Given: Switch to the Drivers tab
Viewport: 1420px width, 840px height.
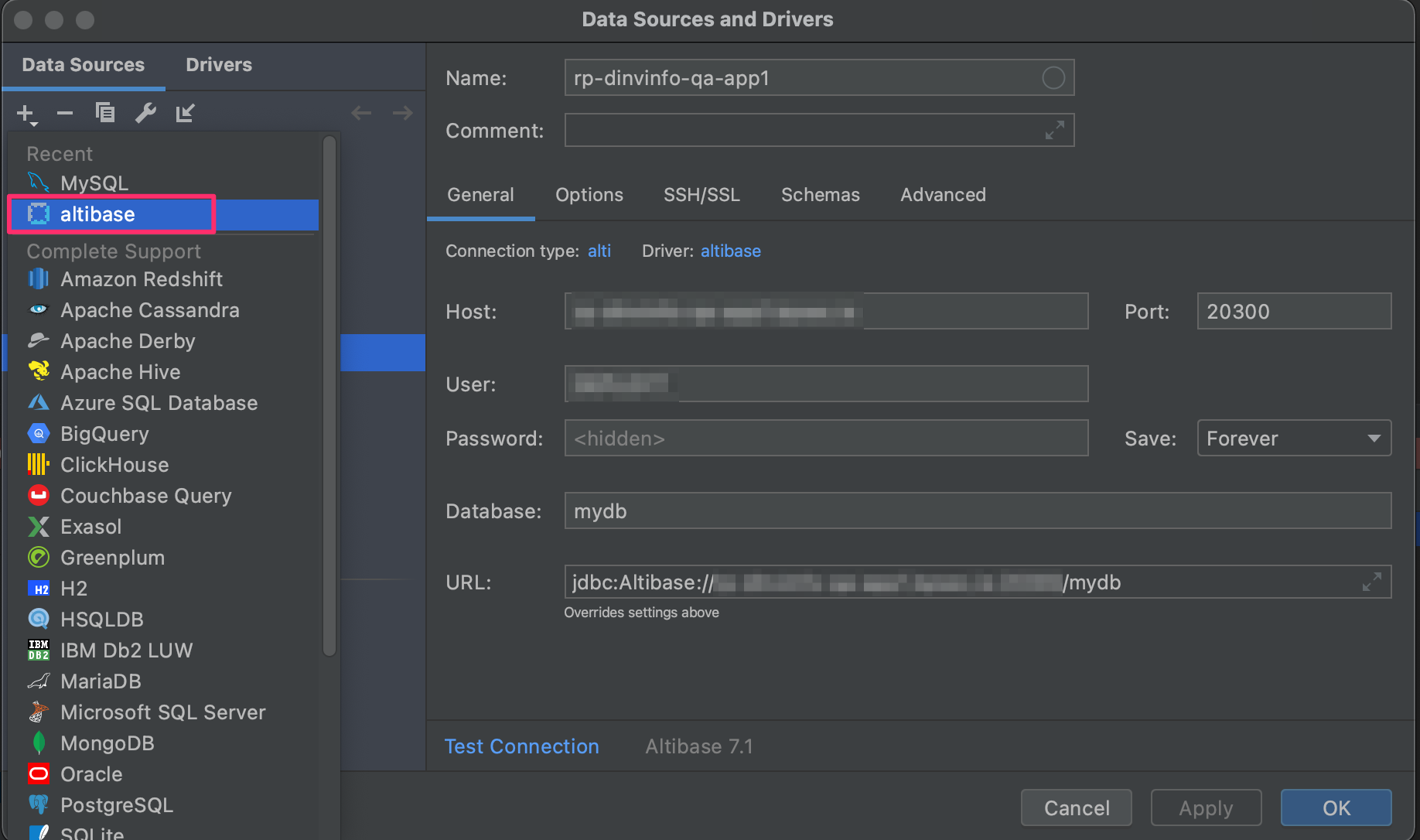Looking at the screenshot, I should 219,65.
